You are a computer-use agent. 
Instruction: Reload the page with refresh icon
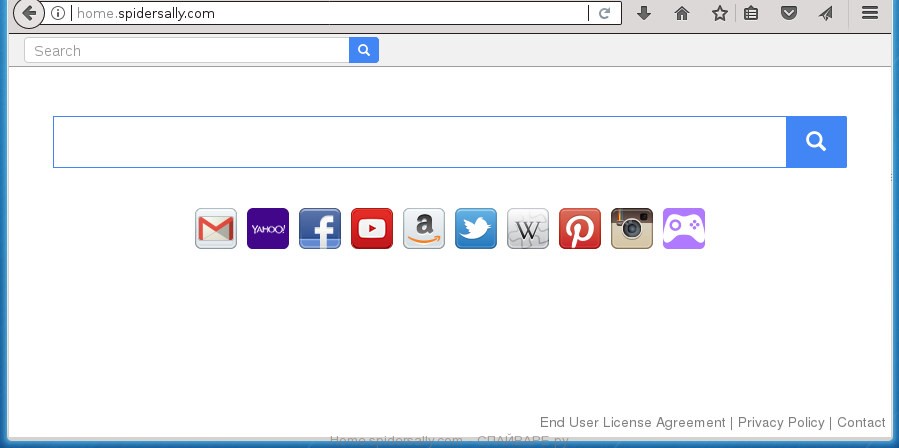604,13
